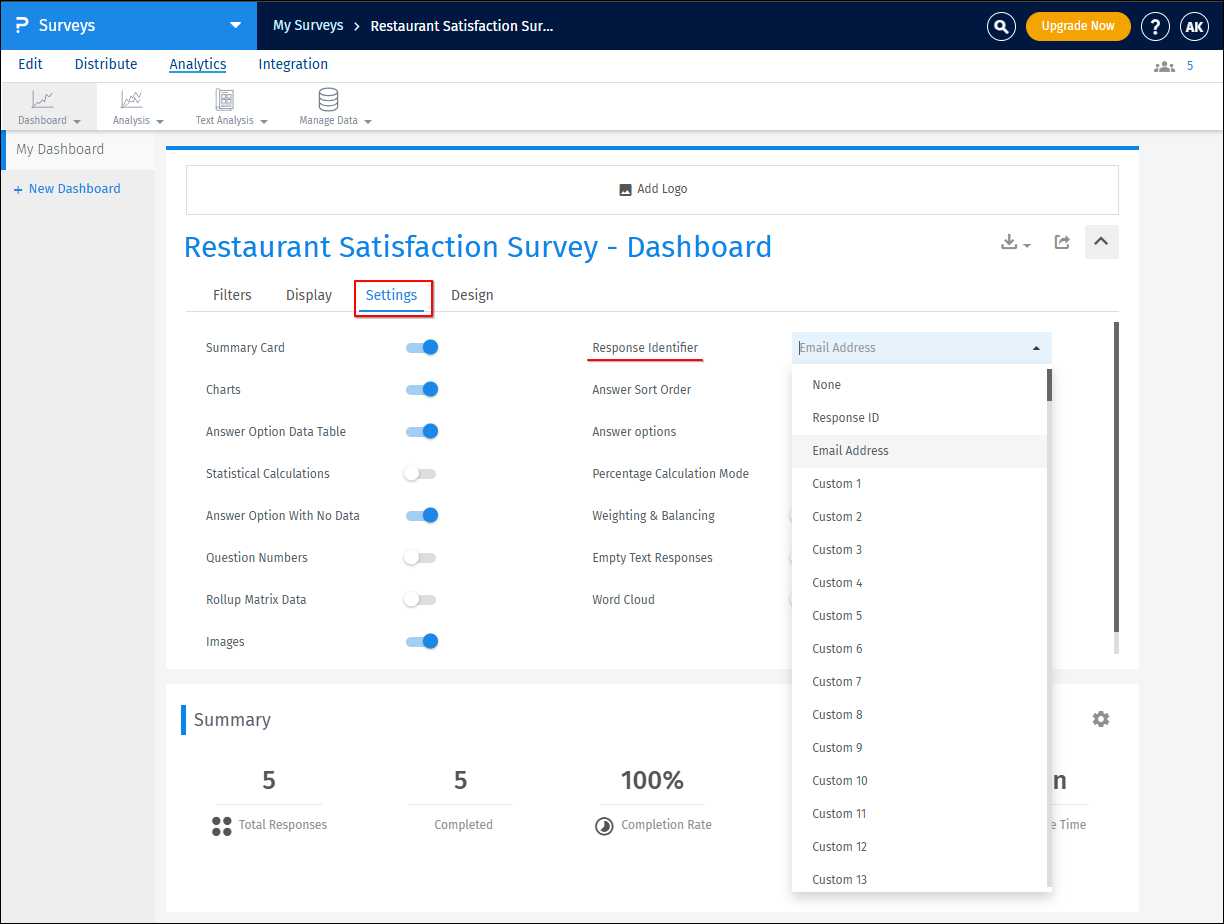The height and width of the screenshot is (924, 1224).
Task: Open the Summary settings gear icon
Action: coord(1101,719)
